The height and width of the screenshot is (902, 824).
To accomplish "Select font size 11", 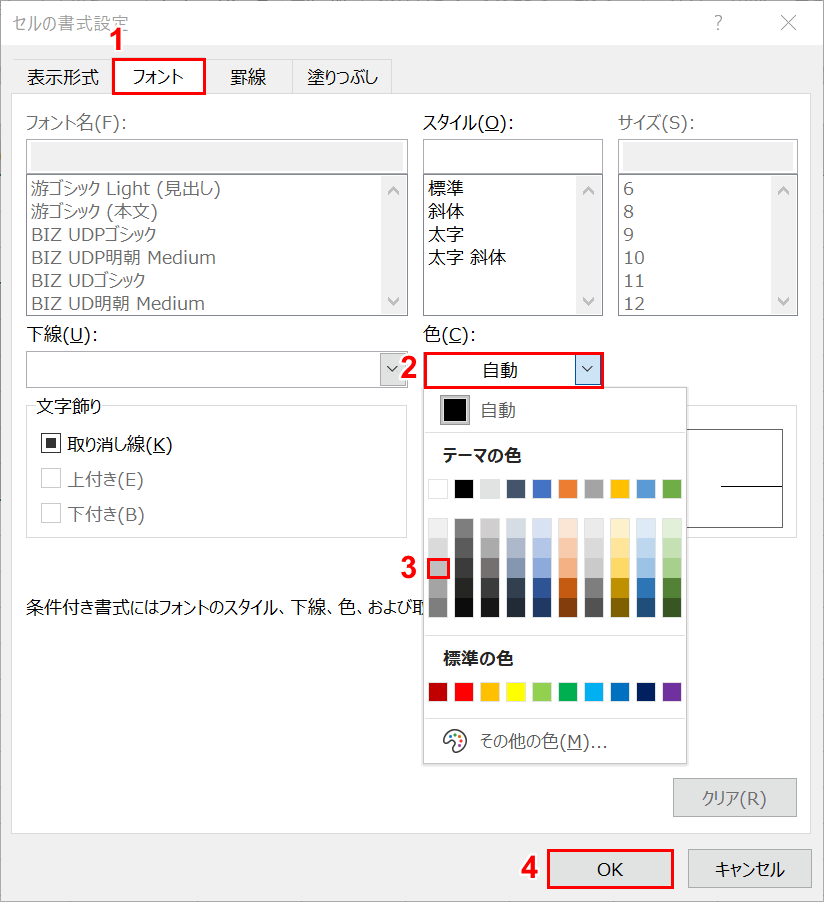I will pyautogui.click(x=634, y=281).
